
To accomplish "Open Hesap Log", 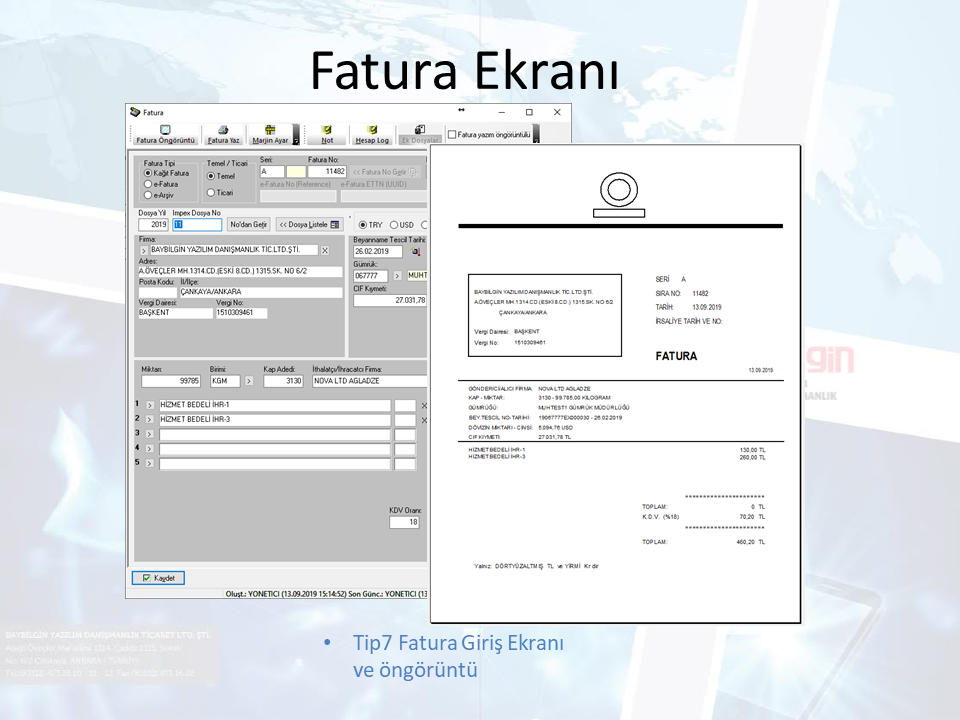I will click(x=372, y=134).
